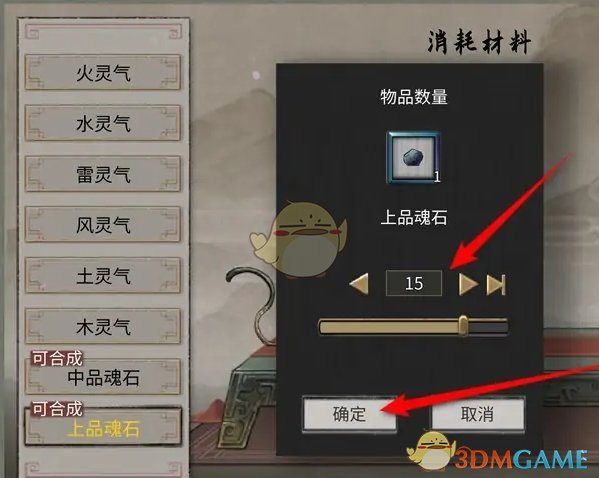Screen dimensions: 599x478
Task: Open the 木灵气 entry
Action: click(x=103, y=326)
